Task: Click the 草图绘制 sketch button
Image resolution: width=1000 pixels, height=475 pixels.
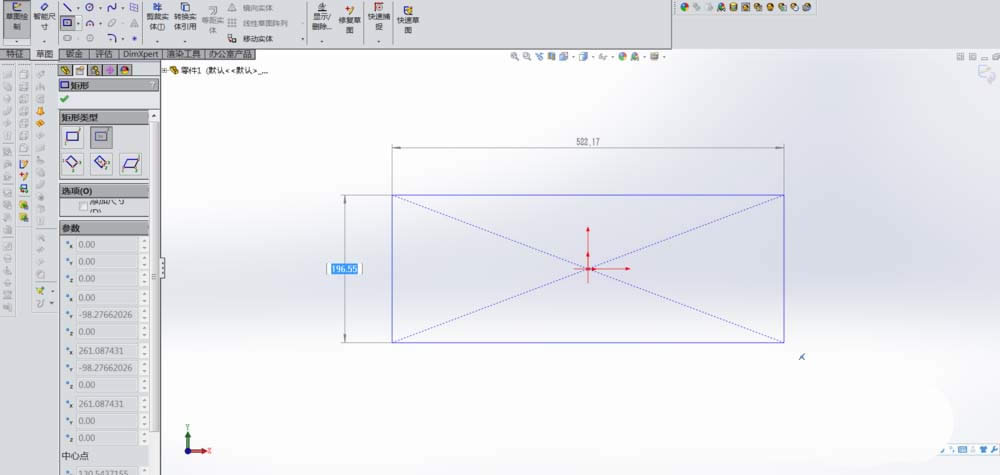Action: pos(16,17)
